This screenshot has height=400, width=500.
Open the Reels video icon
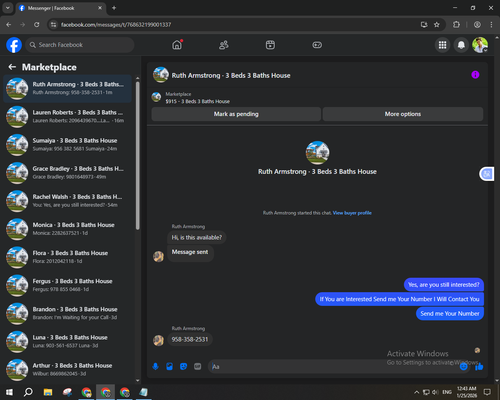pos(270,45)
